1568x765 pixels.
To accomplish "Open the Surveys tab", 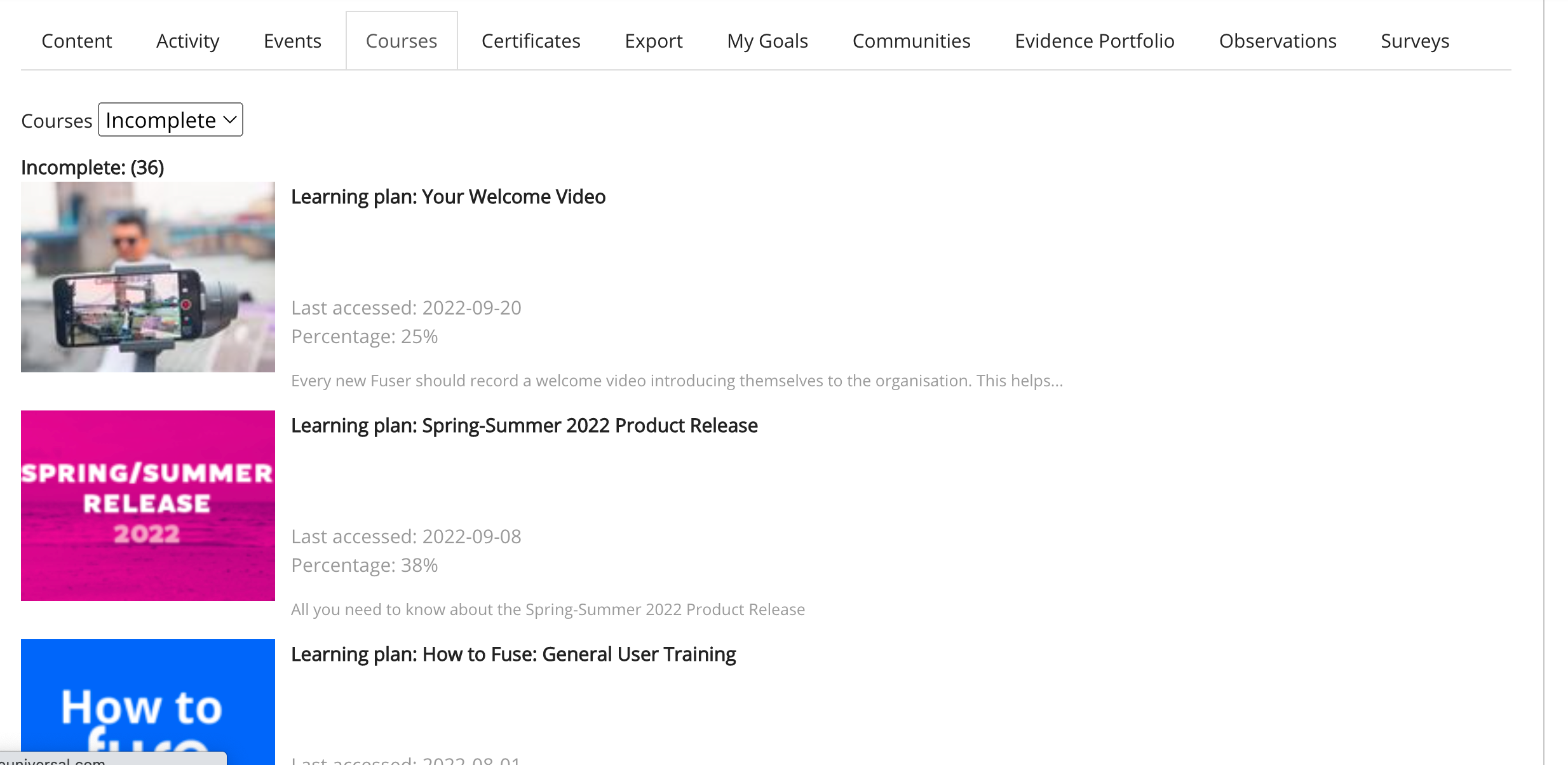I will [x=1414, y=41].
